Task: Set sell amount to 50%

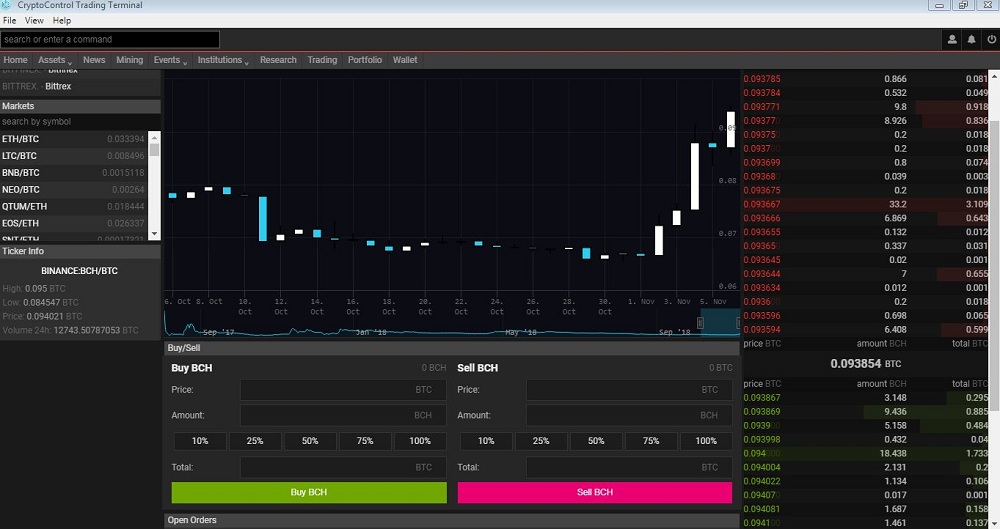Action: 596,441
